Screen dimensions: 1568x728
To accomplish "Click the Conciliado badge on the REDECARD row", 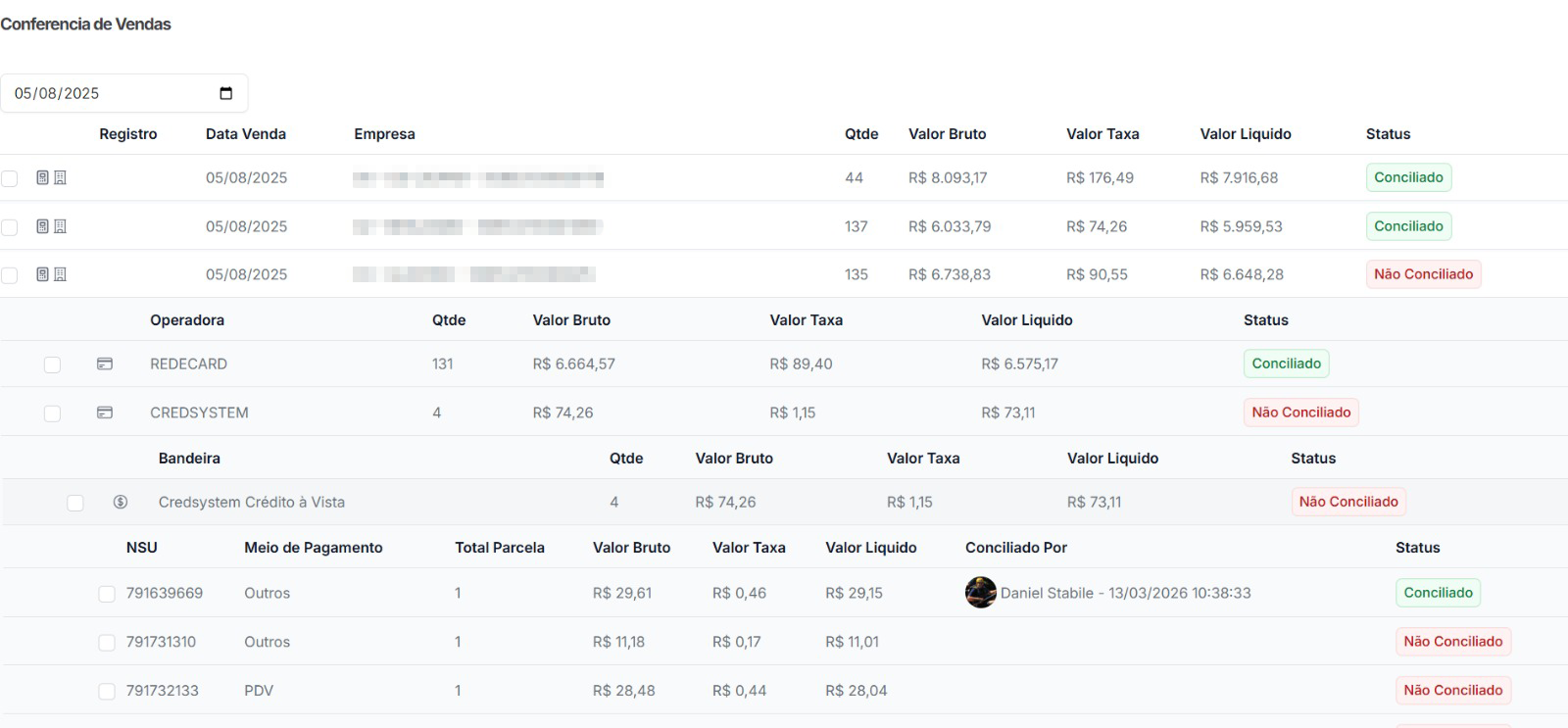I will [x=1286, y=364].
